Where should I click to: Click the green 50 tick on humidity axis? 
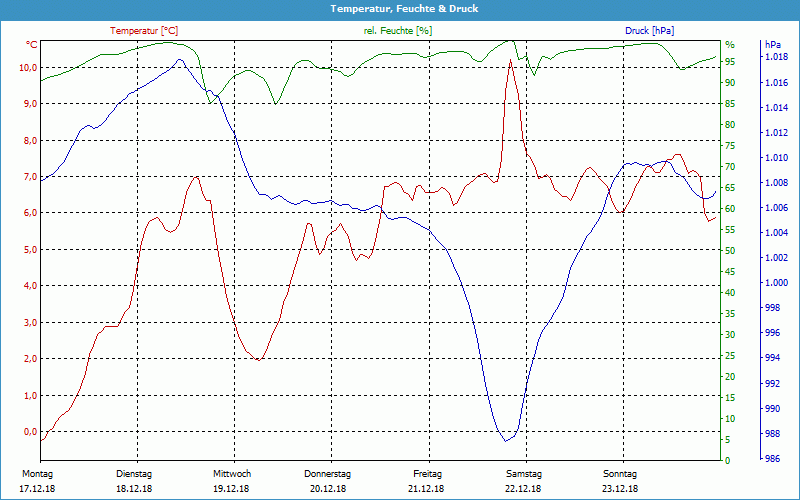click(730, 250)
